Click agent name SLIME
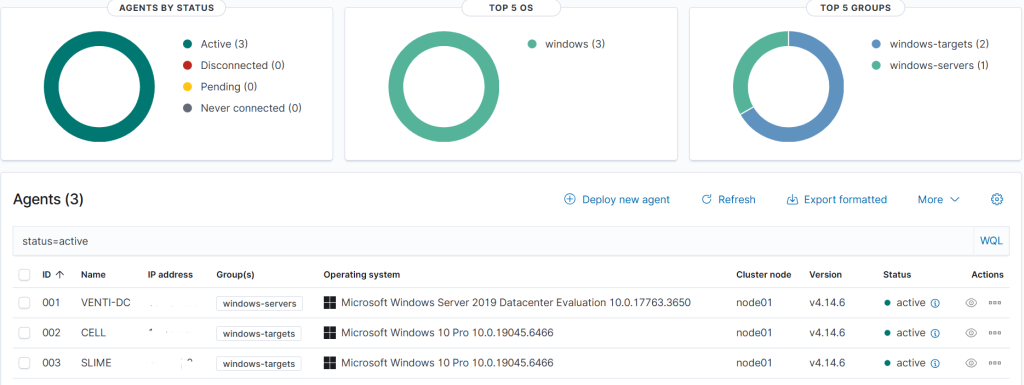Screen dimensions: 1024x385 click(96, 363)
